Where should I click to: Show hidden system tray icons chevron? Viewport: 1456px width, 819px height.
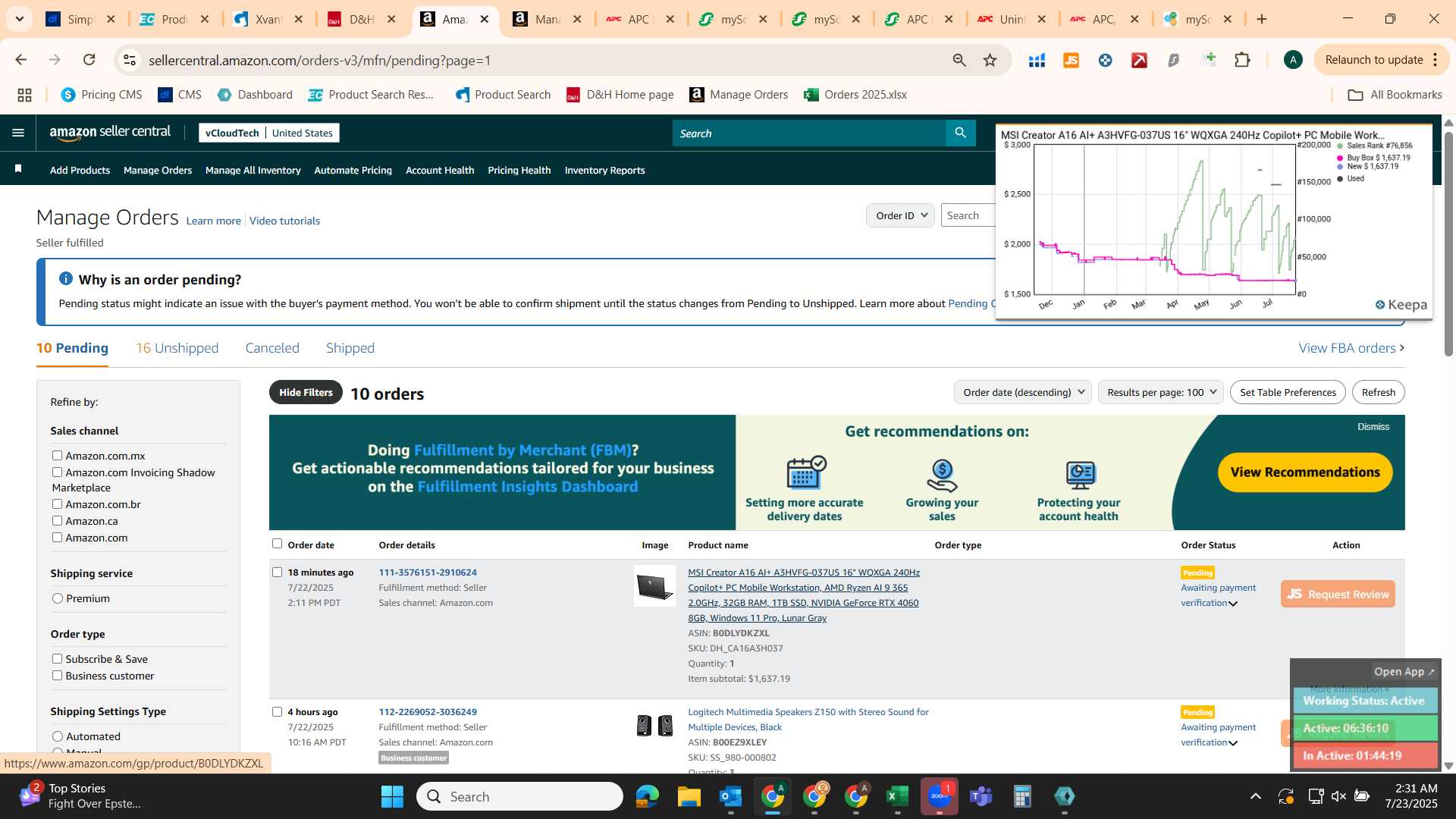pos(1256,796)
